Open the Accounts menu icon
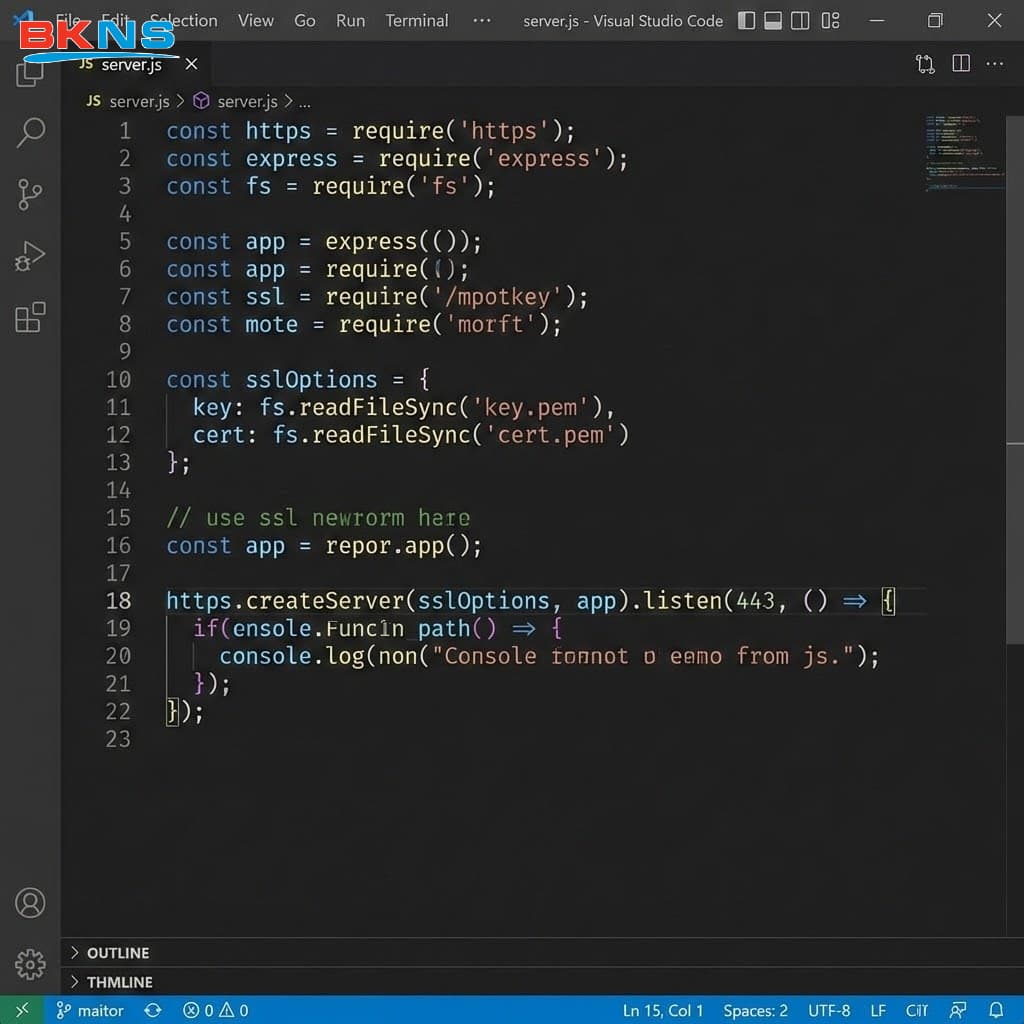Viewport: 1024px width, 1024px height. pyautogui.click(x=31, y=902)
